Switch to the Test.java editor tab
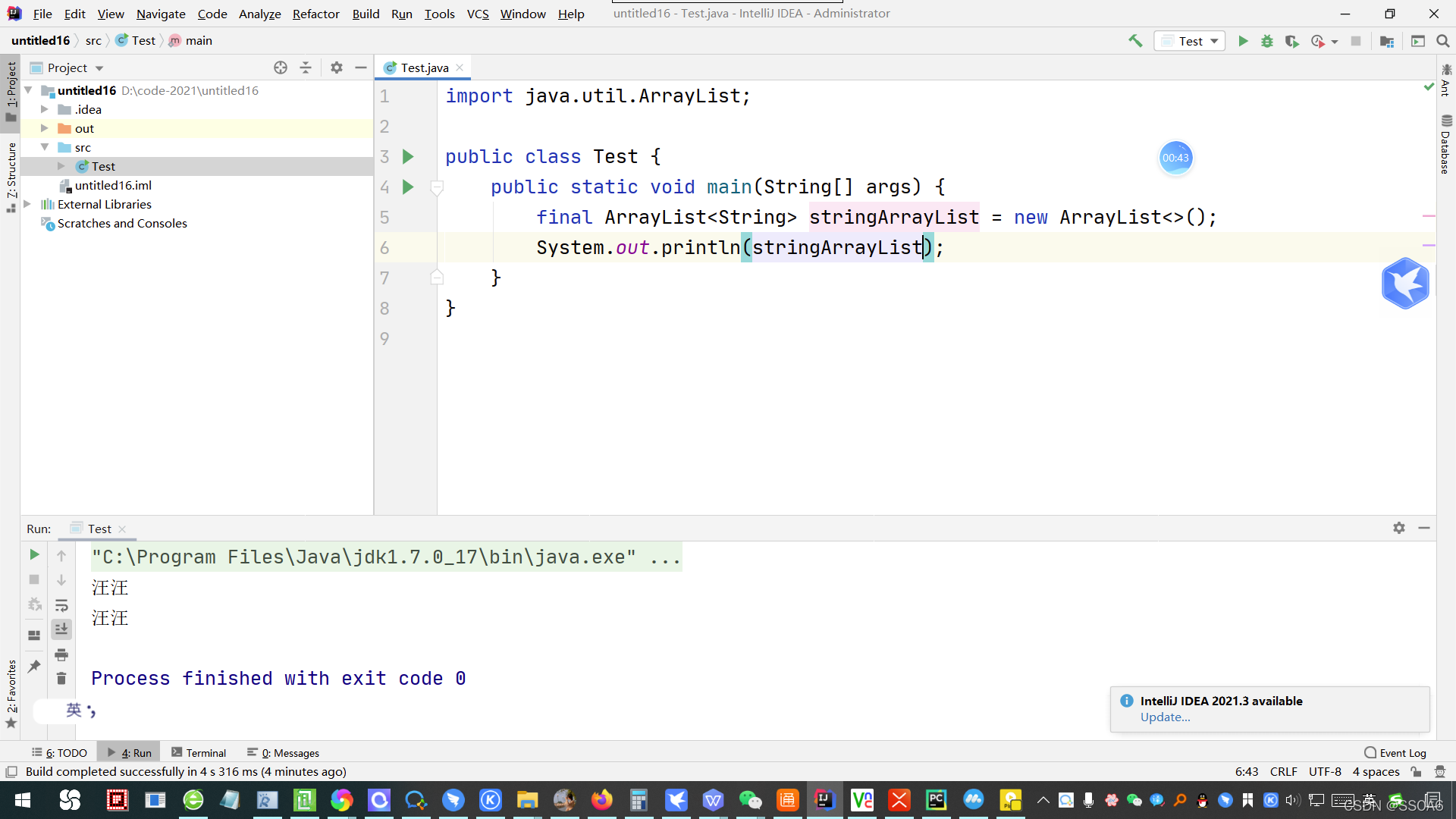1456x819 pixels. [424, 67]
